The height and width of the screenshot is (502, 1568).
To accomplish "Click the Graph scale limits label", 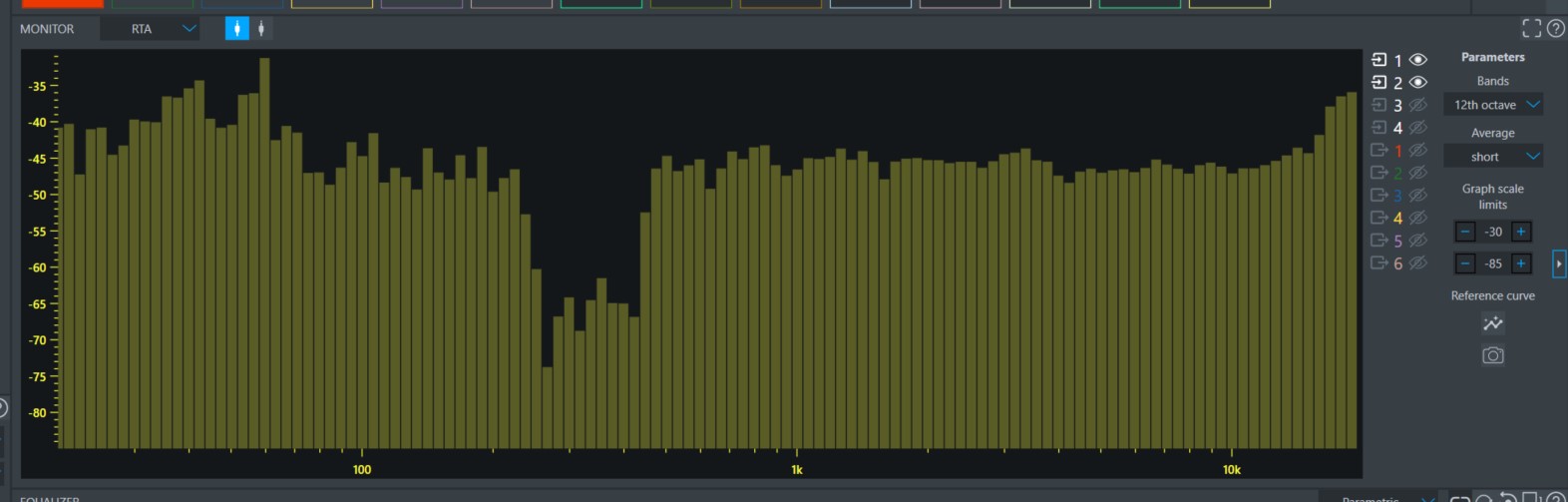I will pos(1493,197).
